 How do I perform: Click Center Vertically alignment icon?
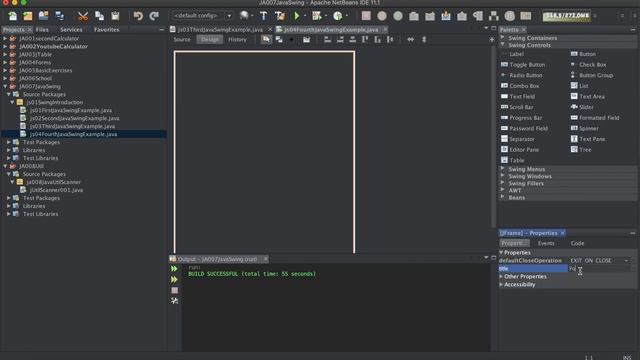[x=390, y=39]
